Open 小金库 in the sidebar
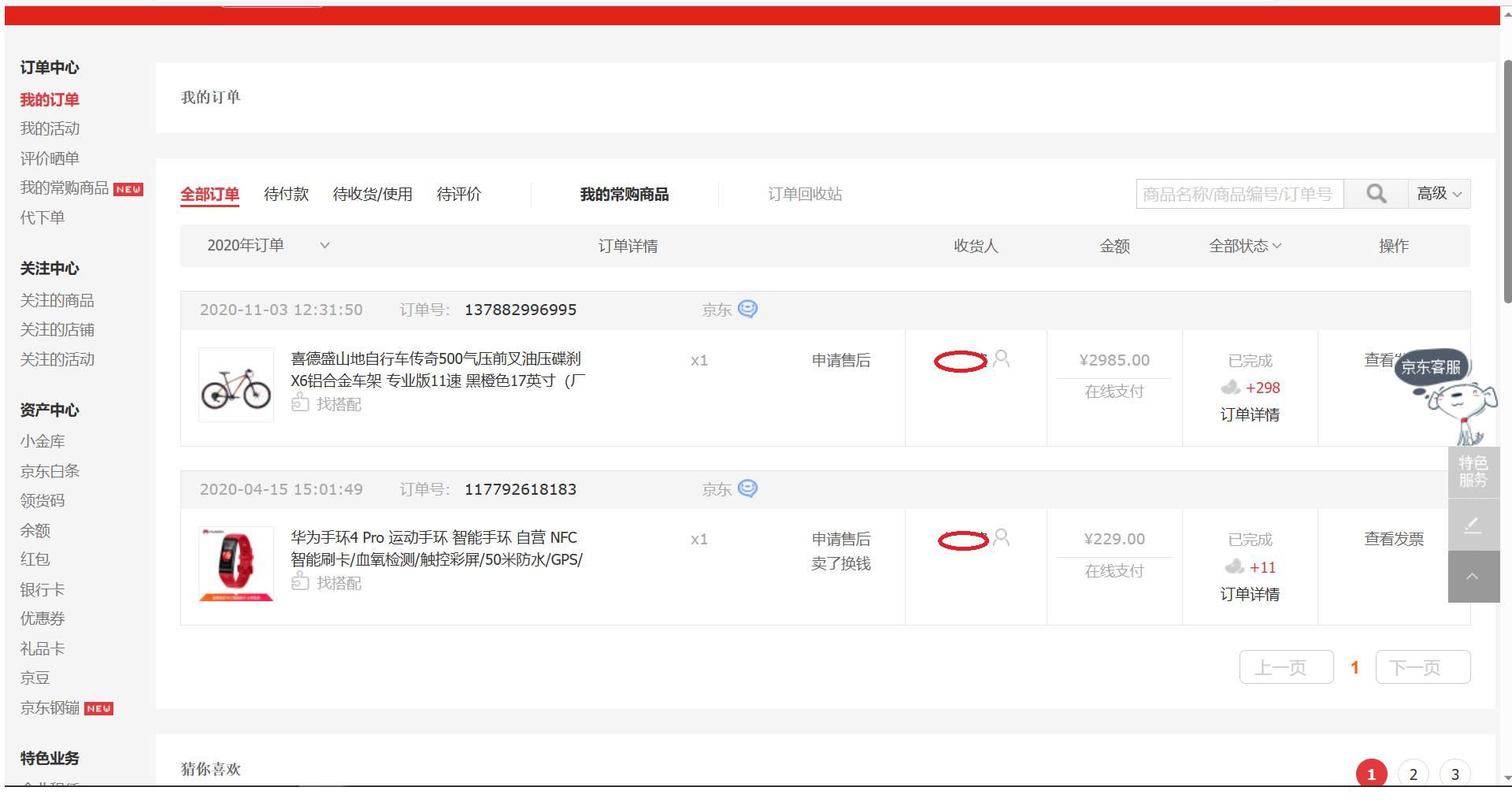The height and width of the screenshot is (802, 1512). tap(43, 441)
